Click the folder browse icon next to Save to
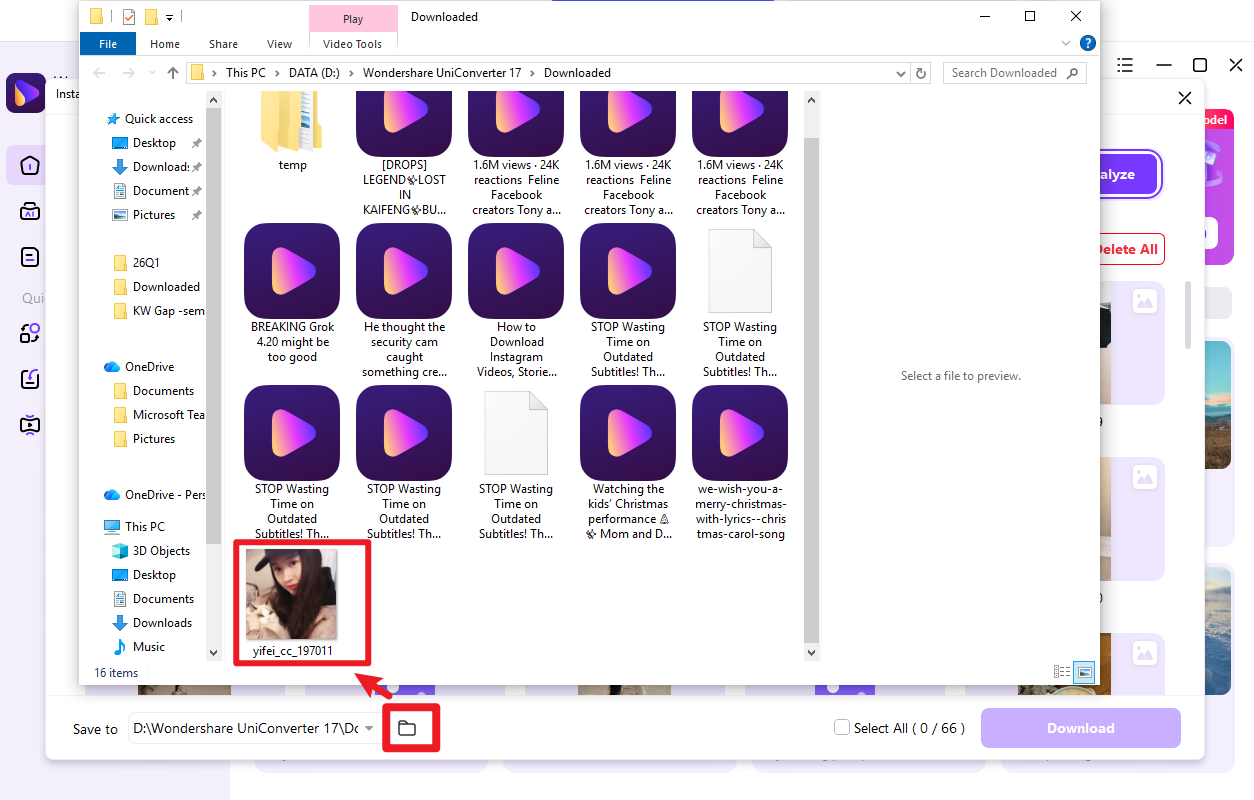 coord(410,728)
